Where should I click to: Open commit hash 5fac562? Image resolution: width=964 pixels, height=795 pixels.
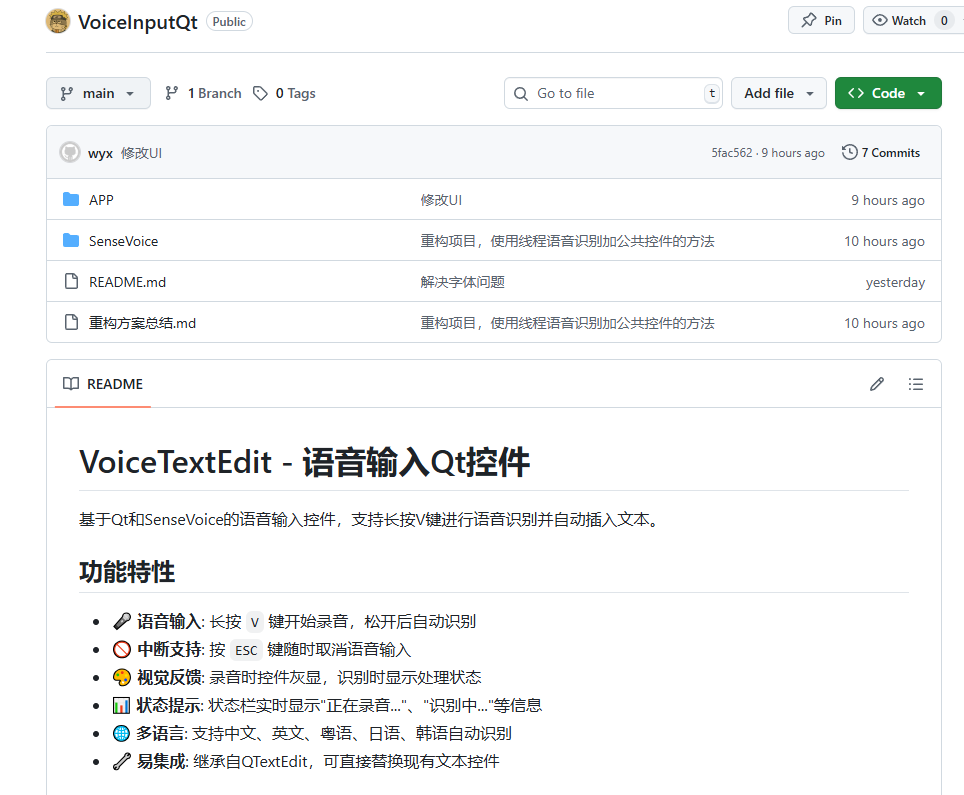click(732, 152)
